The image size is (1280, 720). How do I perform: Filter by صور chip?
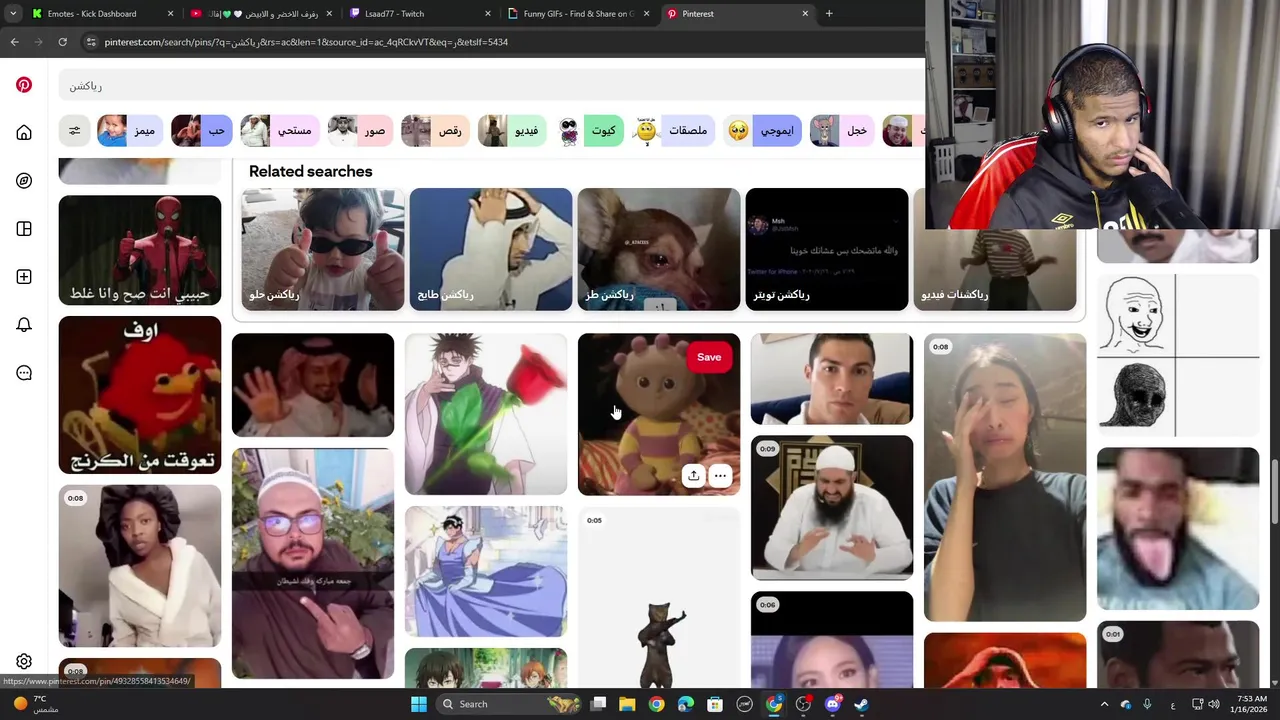point(360,131)
